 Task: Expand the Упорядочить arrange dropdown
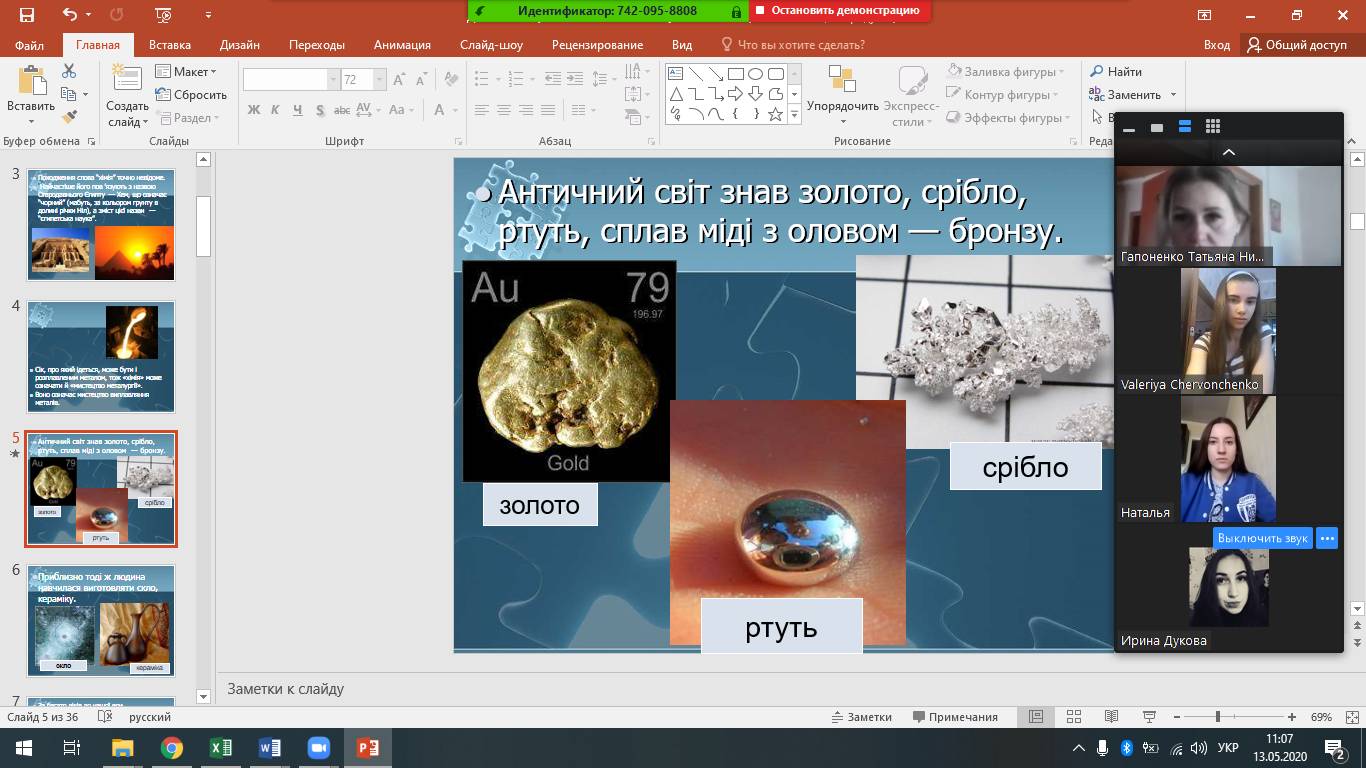pos(843,106)
